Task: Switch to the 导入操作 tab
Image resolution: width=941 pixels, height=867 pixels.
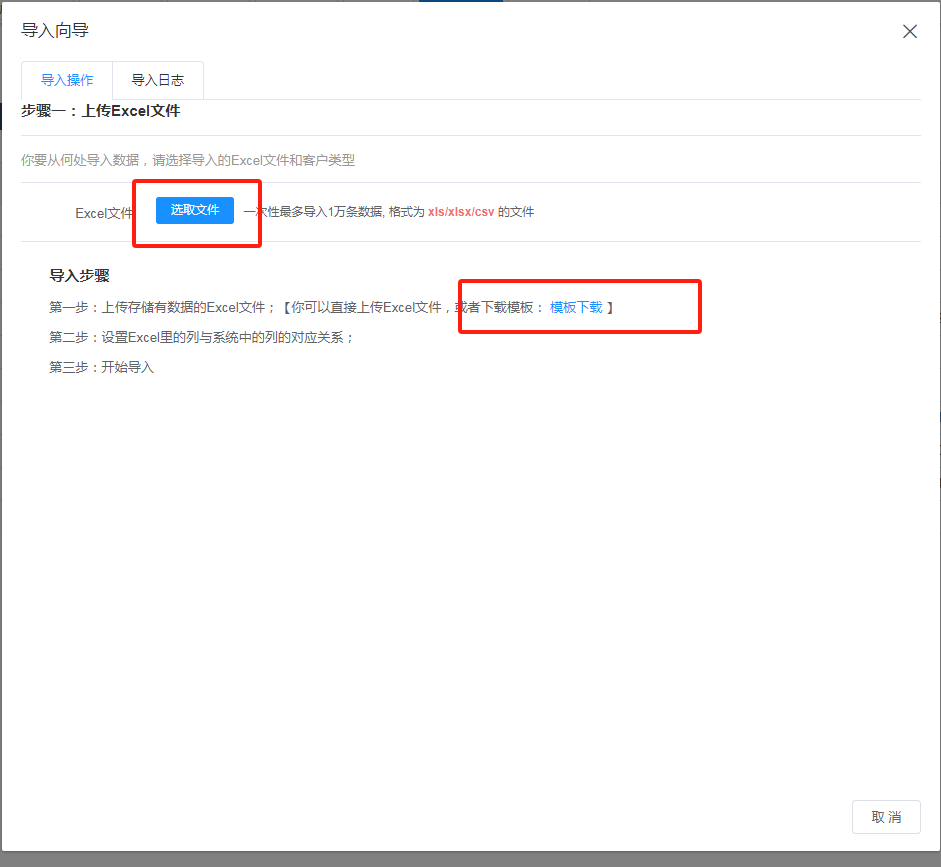Action: coord(67,80)
